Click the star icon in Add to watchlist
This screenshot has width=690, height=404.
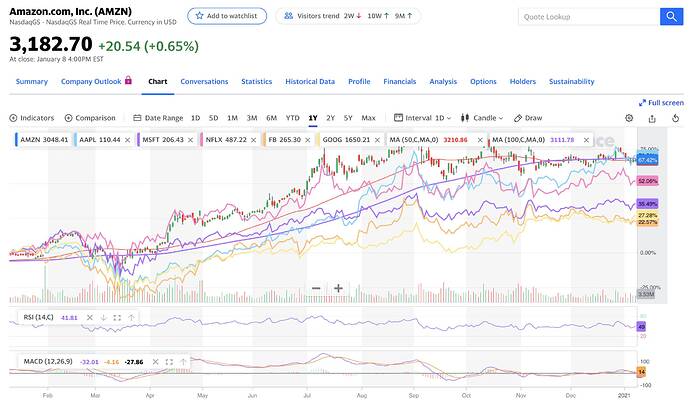[x=199, y=16]
